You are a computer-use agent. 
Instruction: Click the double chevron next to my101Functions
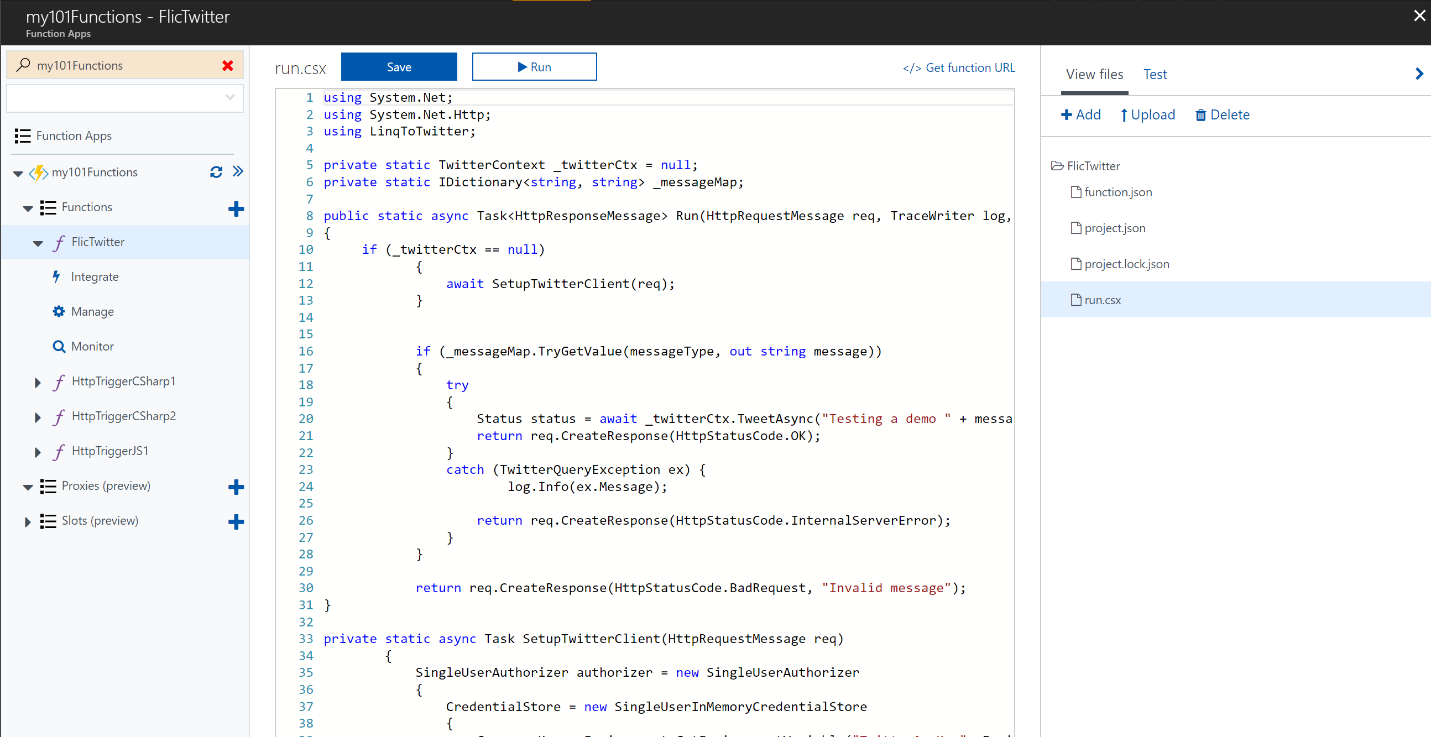238,171
